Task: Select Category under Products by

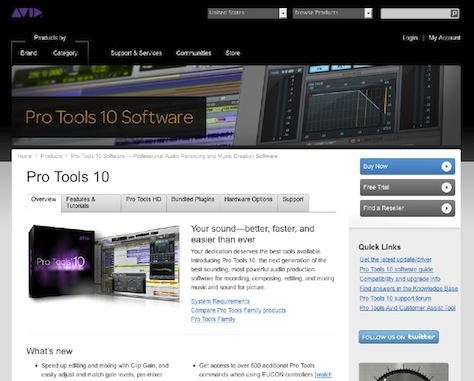Action: pos(65,53)
